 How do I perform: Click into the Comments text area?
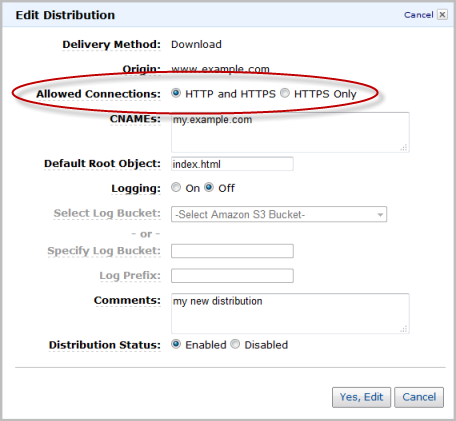290,313
